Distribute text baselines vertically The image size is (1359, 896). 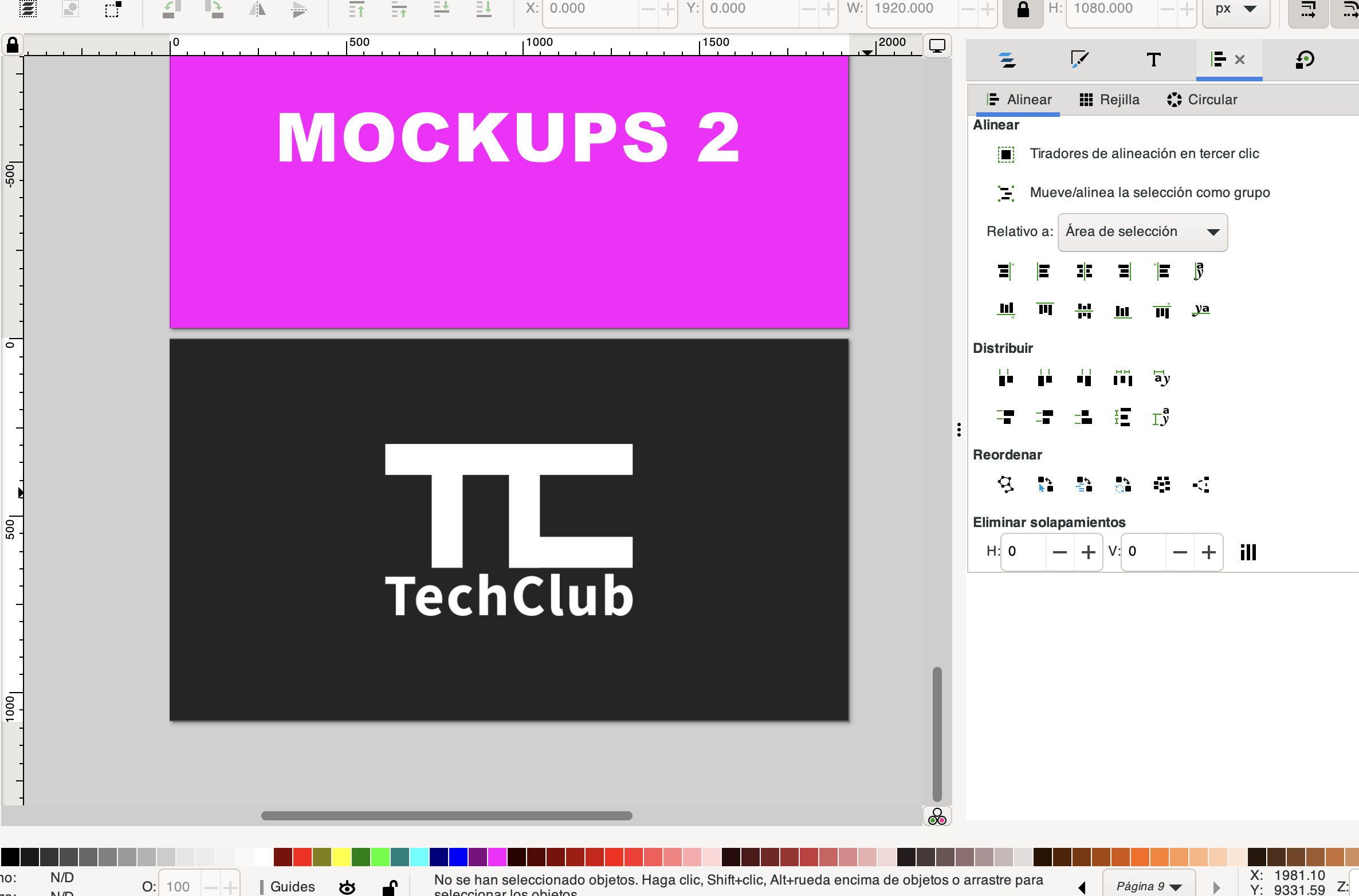(x=1161, y=416)
